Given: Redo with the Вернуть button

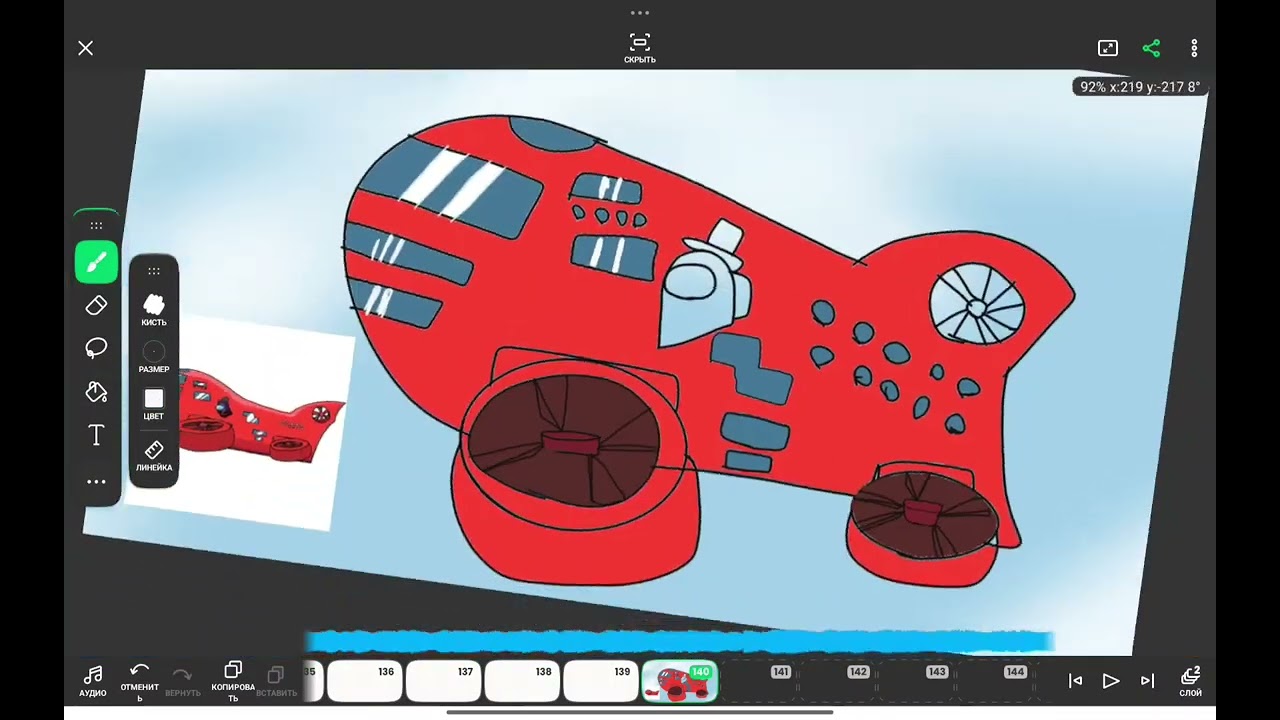Looking at the screenshot, I should pyautogui.click(x=183, y=681).
